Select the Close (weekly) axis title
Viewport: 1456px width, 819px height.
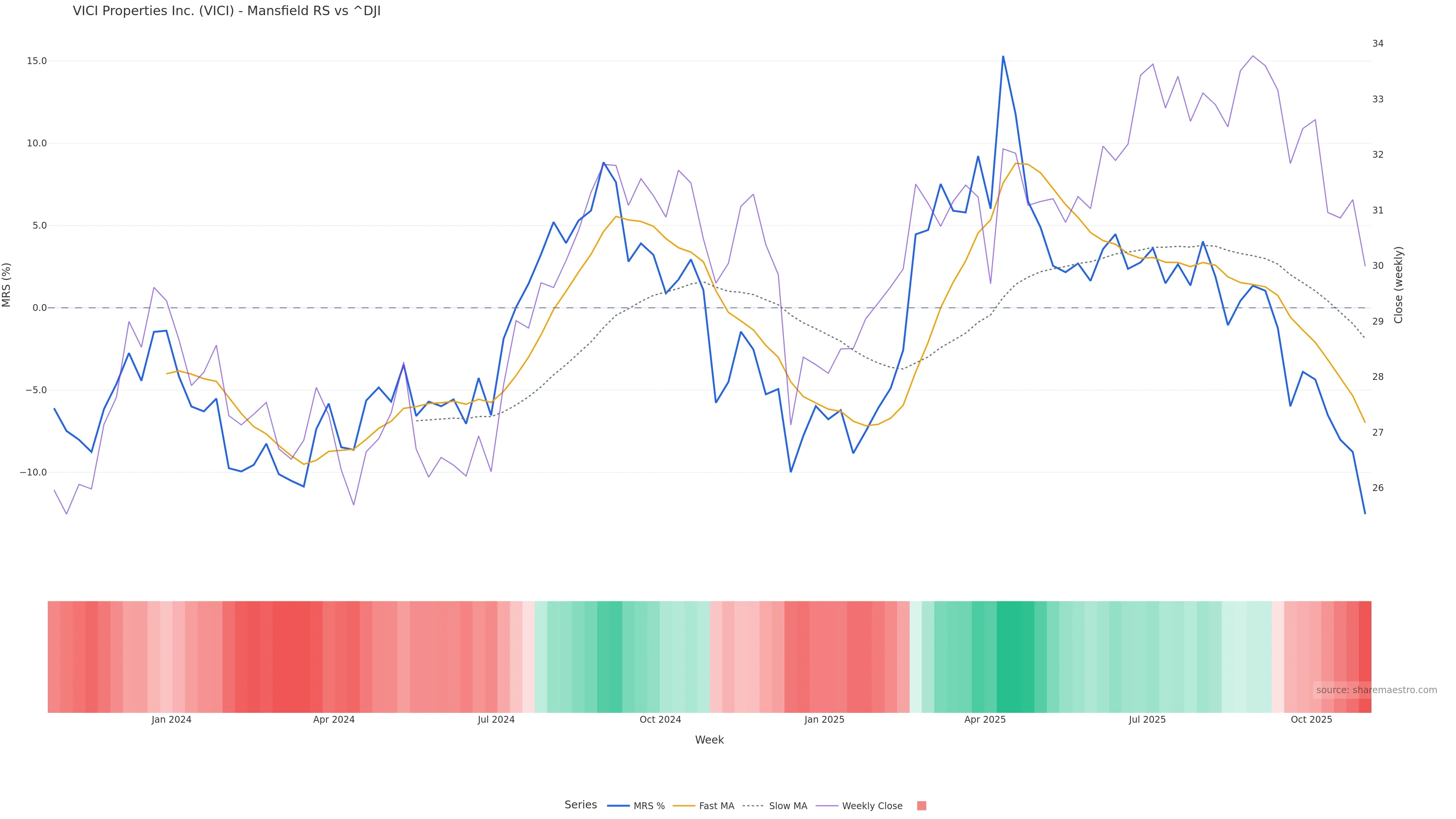tap(1398, 285)
